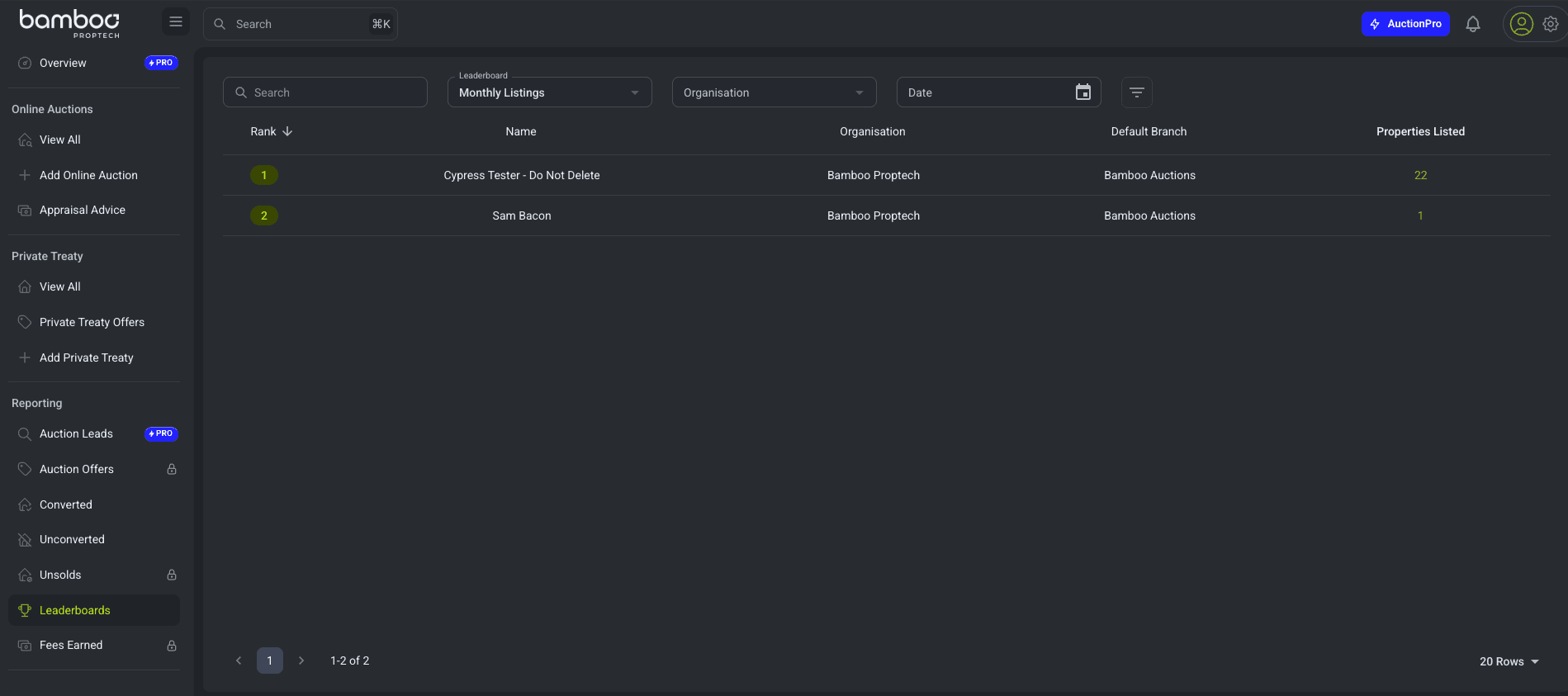Click Add Online Auction plus icon
This screenshot has width=1568, height=696.
point(25,175)
